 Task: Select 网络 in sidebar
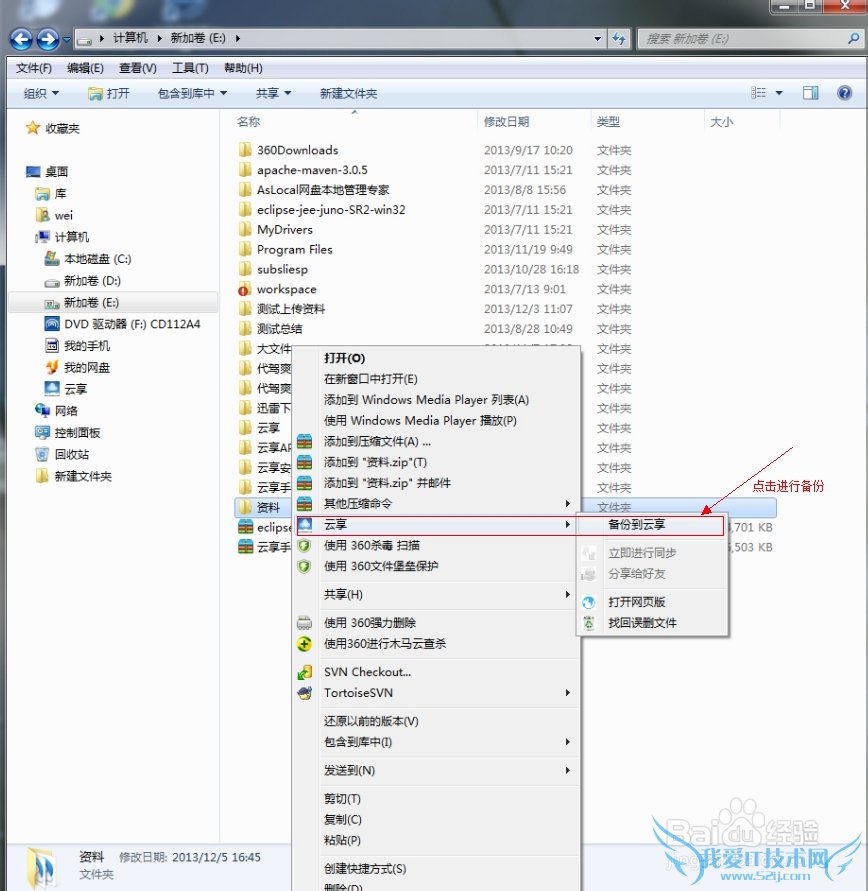click(x=56, y=410)
